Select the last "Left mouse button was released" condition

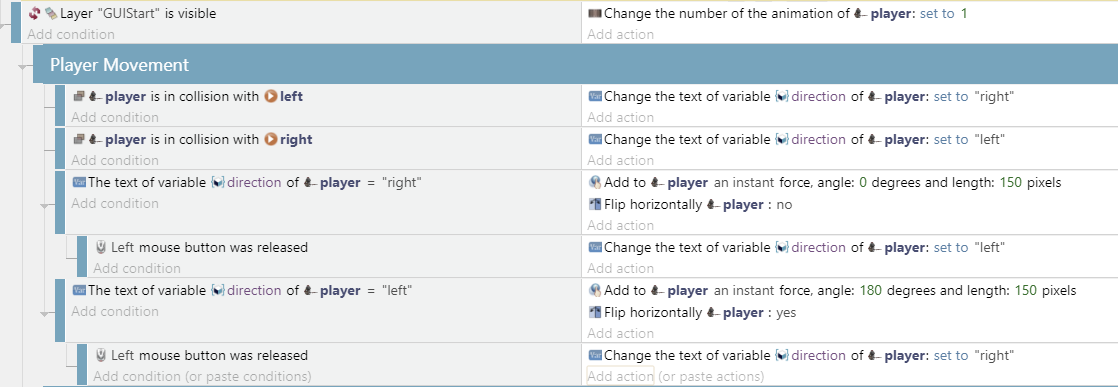(x=202, y=355)
